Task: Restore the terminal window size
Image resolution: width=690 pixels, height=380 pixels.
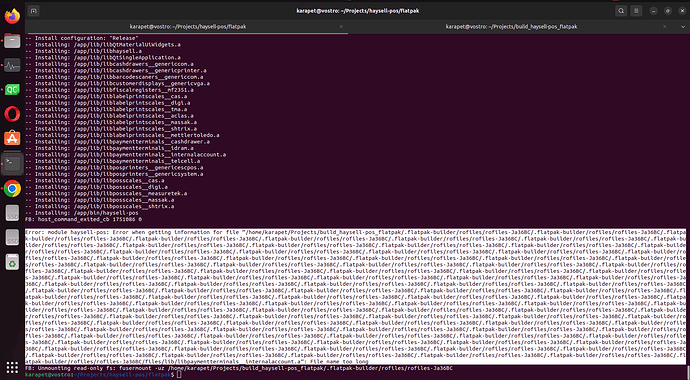Action: tap(668, 11)
